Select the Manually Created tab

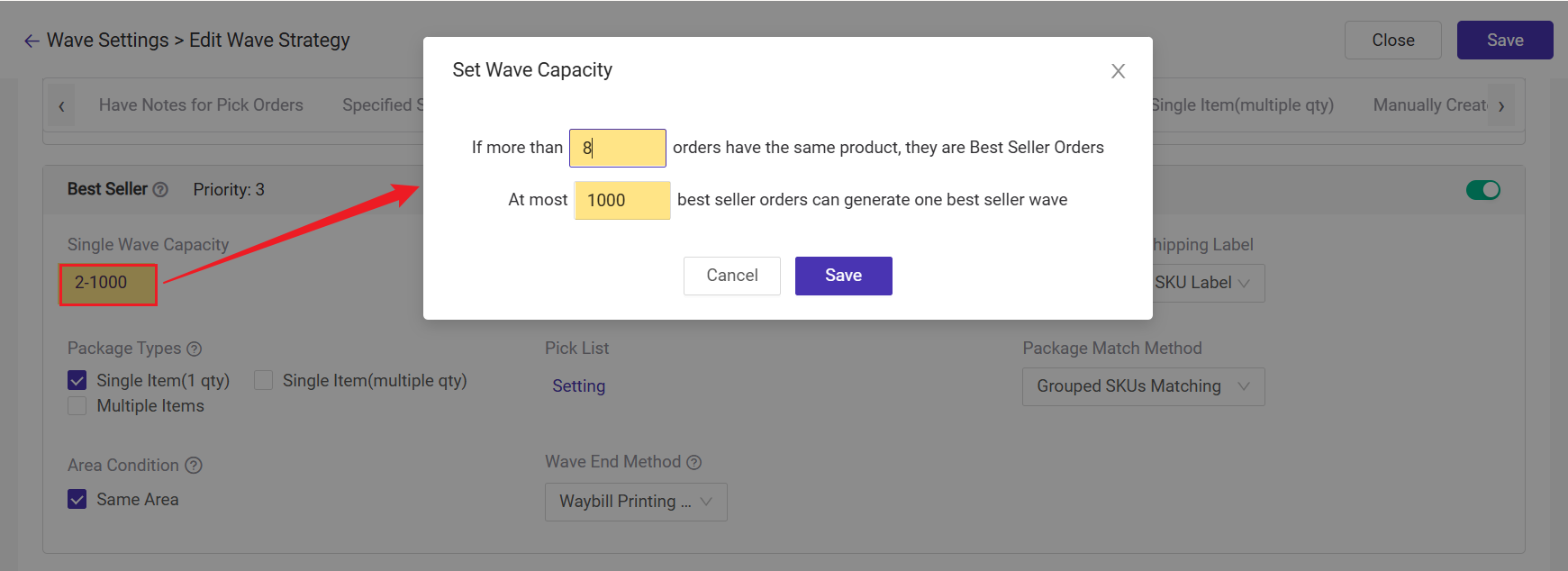pyautogui.click(x=1428, y=105)
